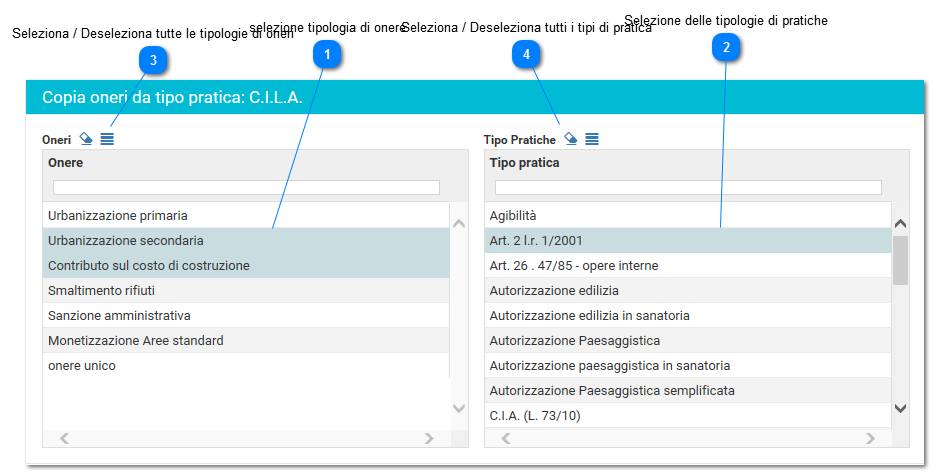Select Art. 26 . 47/85 - opere interne
The image size is (933, 474).
click(688, 265)
